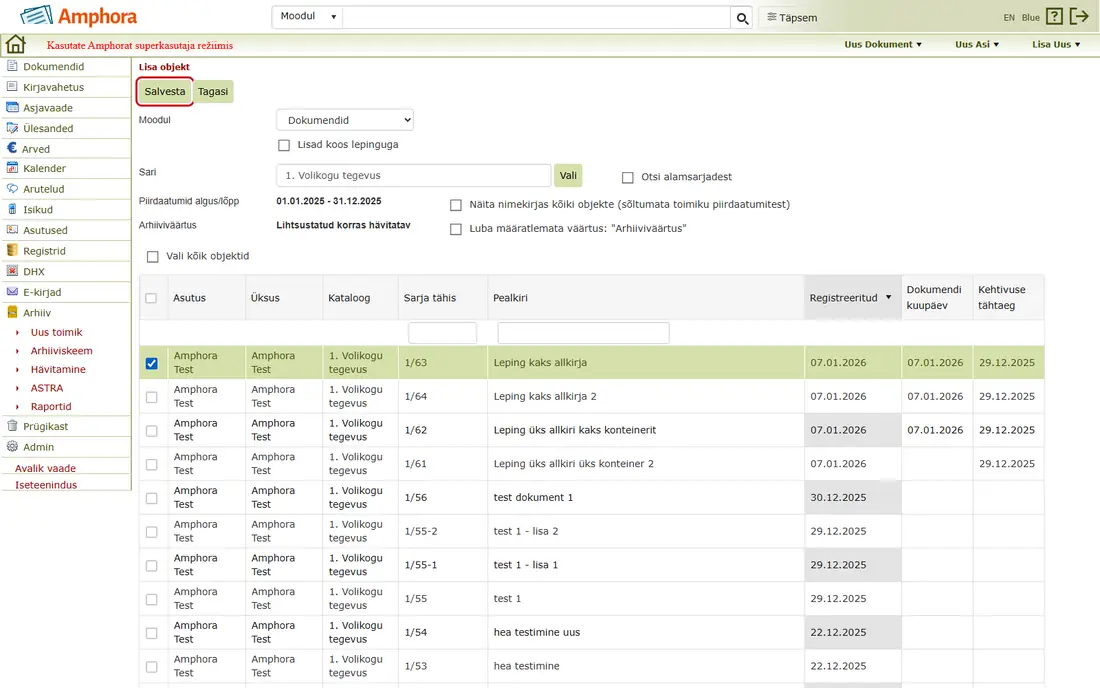Click the Tagasi button
Viewport: 1100px width, 688px height.
tap(213, 92)
